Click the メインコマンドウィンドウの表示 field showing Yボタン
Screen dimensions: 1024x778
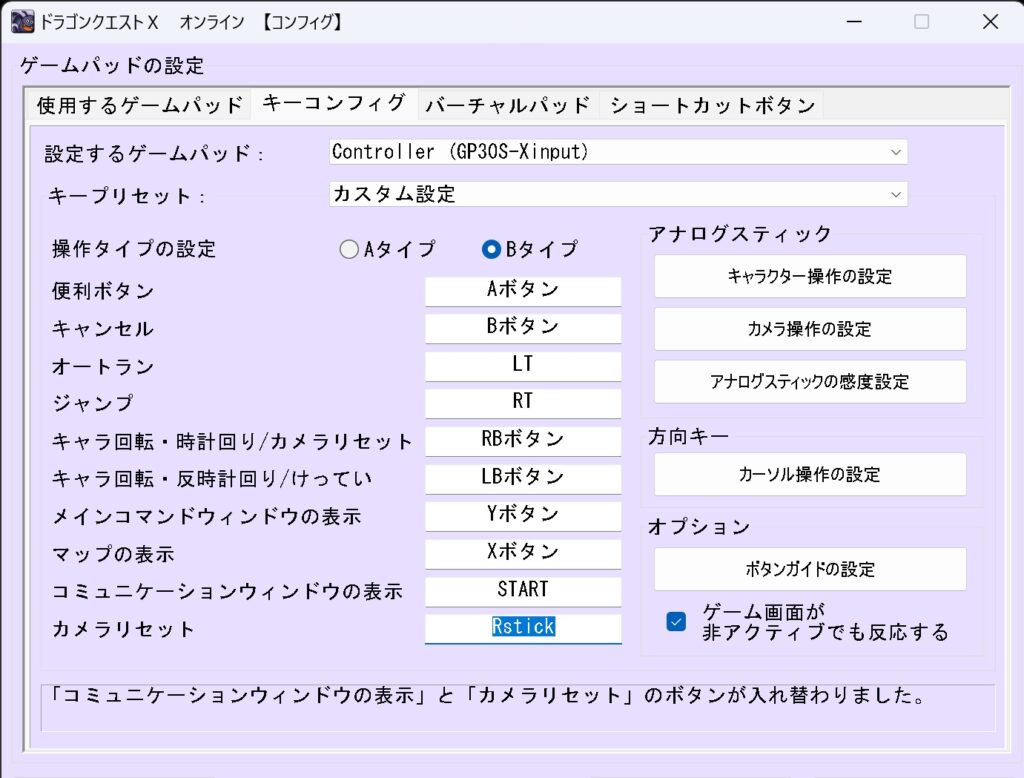523,515
